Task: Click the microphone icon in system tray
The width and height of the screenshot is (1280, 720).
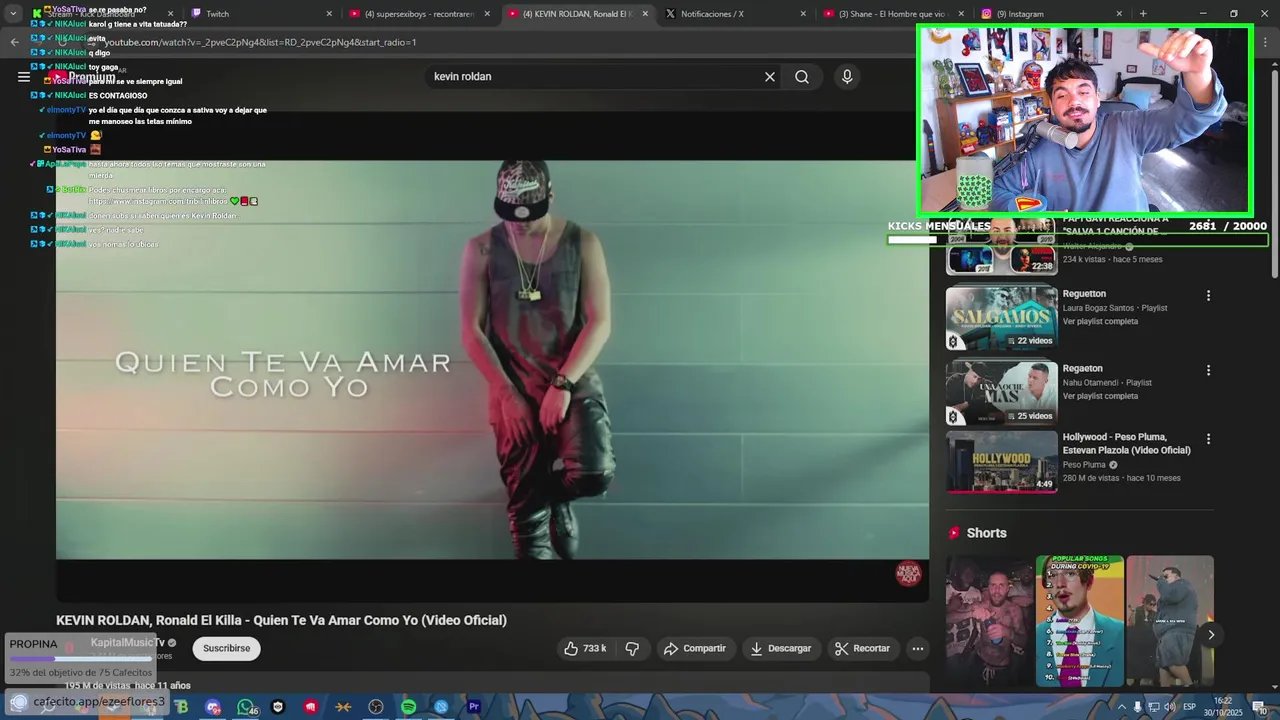Action: pyautogui.click(x=1137, y=707)
